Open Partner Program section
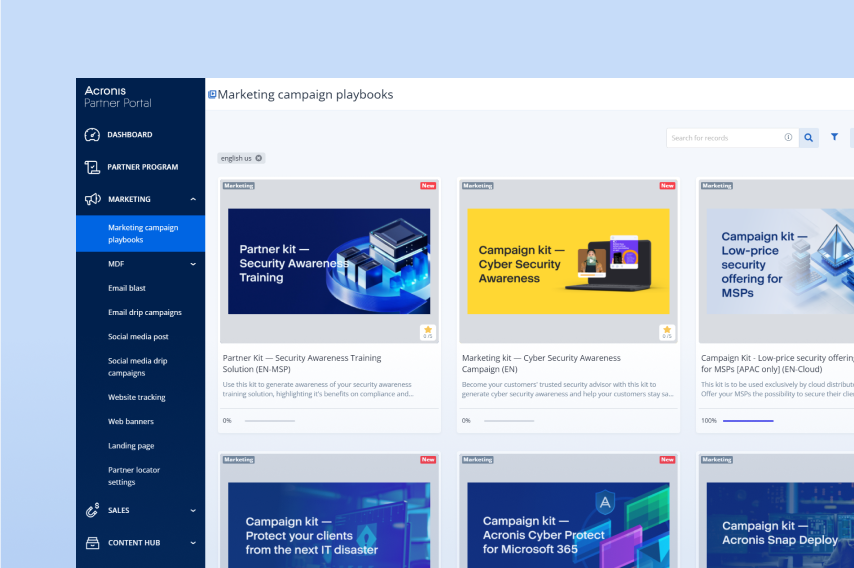854x568 pixels. pos(143,167)
